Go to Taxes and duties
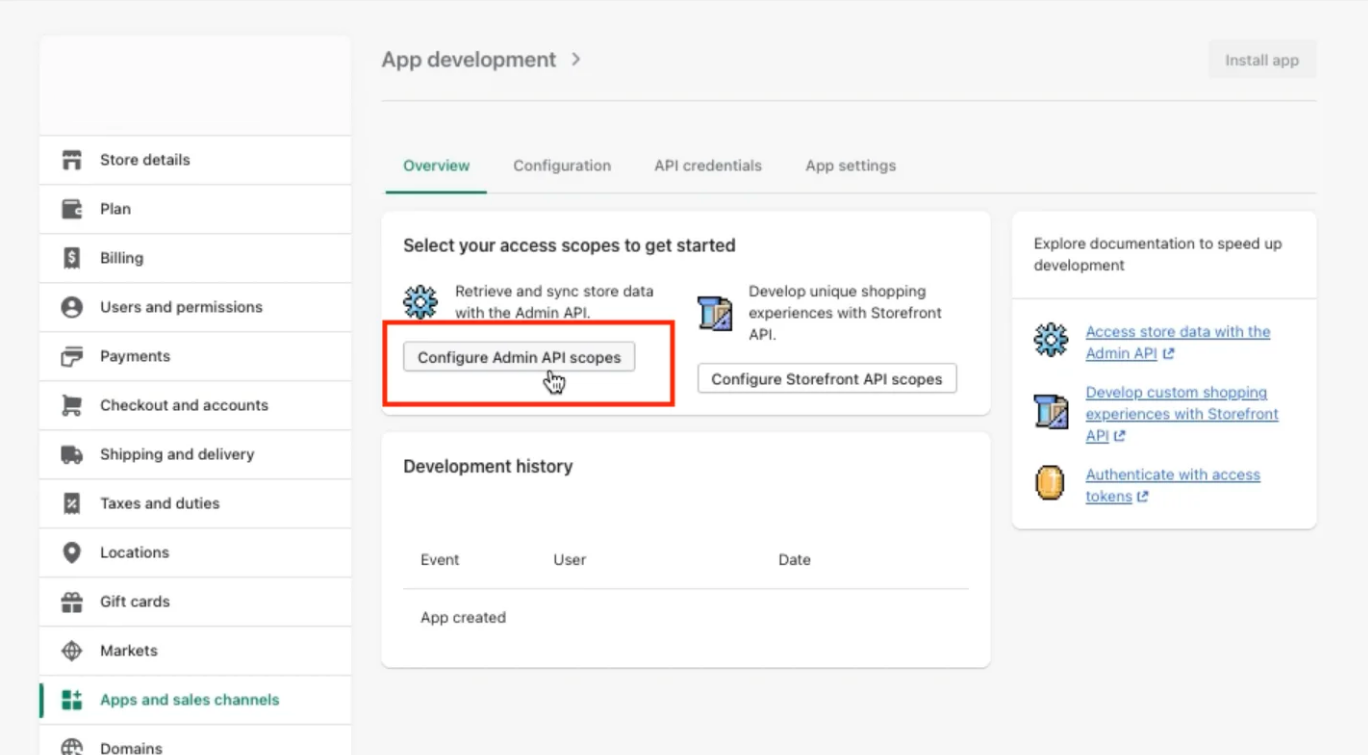The width and height of the screenshot is (1368, 755). pos(195,503)
